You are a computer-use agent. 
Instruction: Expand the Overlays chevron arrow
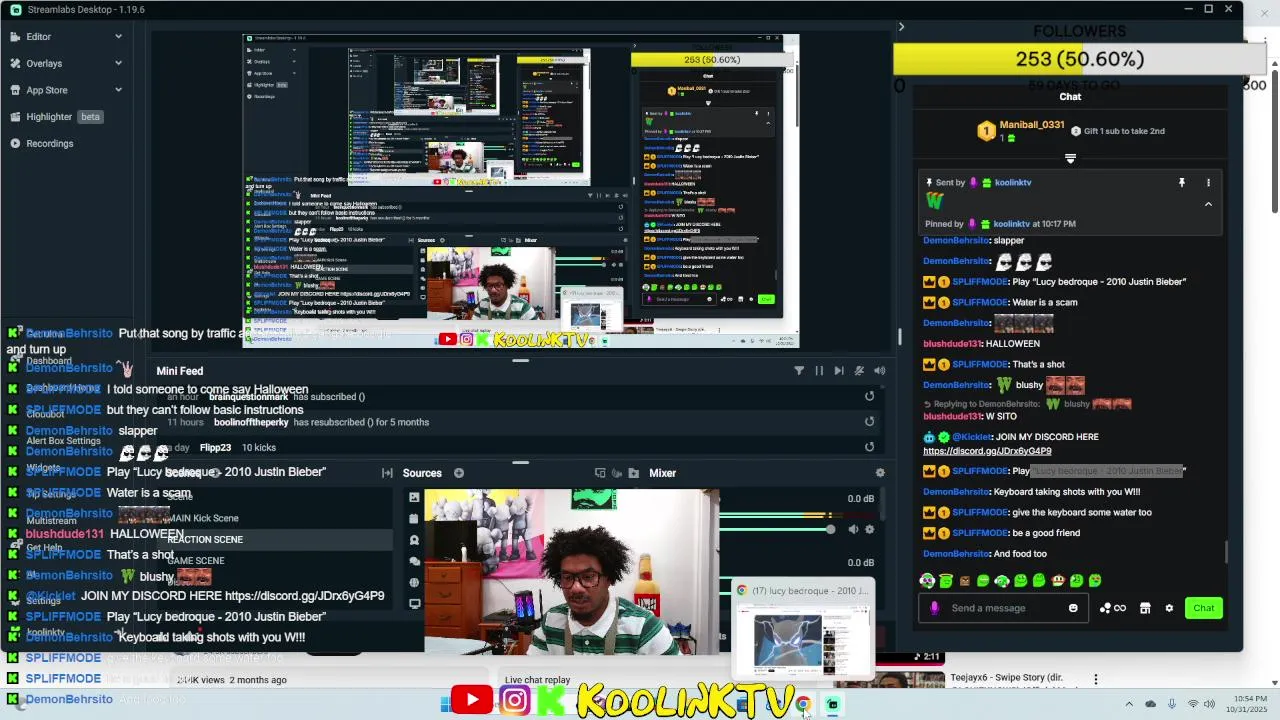[x=118, y=63]
